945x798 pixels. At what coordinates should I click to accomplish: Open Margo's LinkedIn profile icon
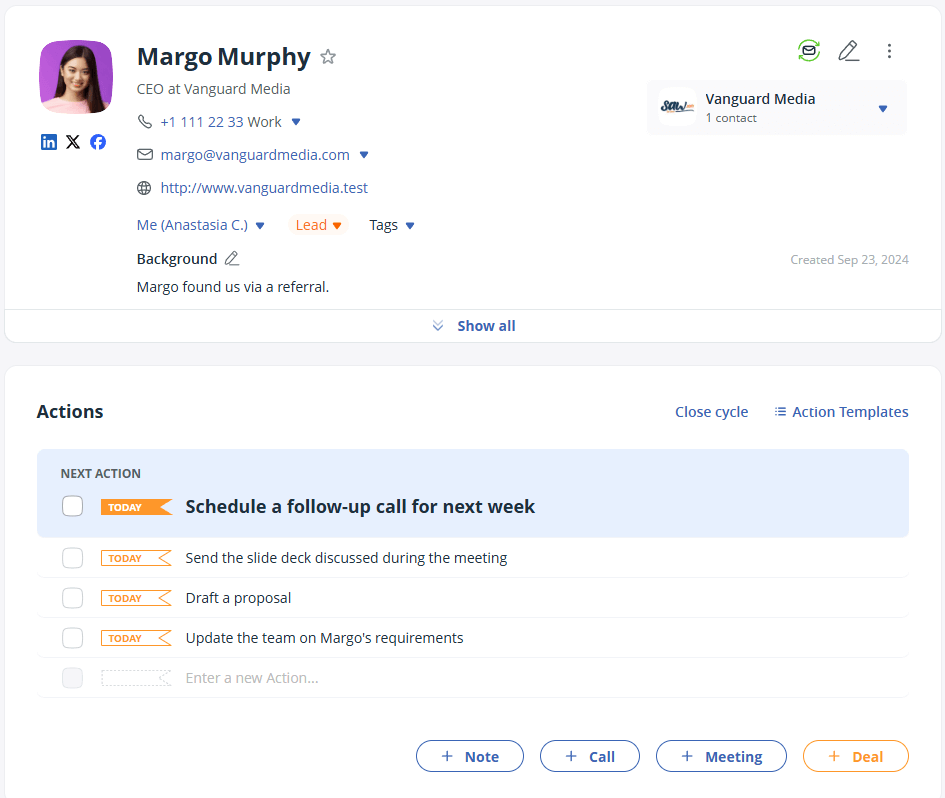(x=49, y=142)
